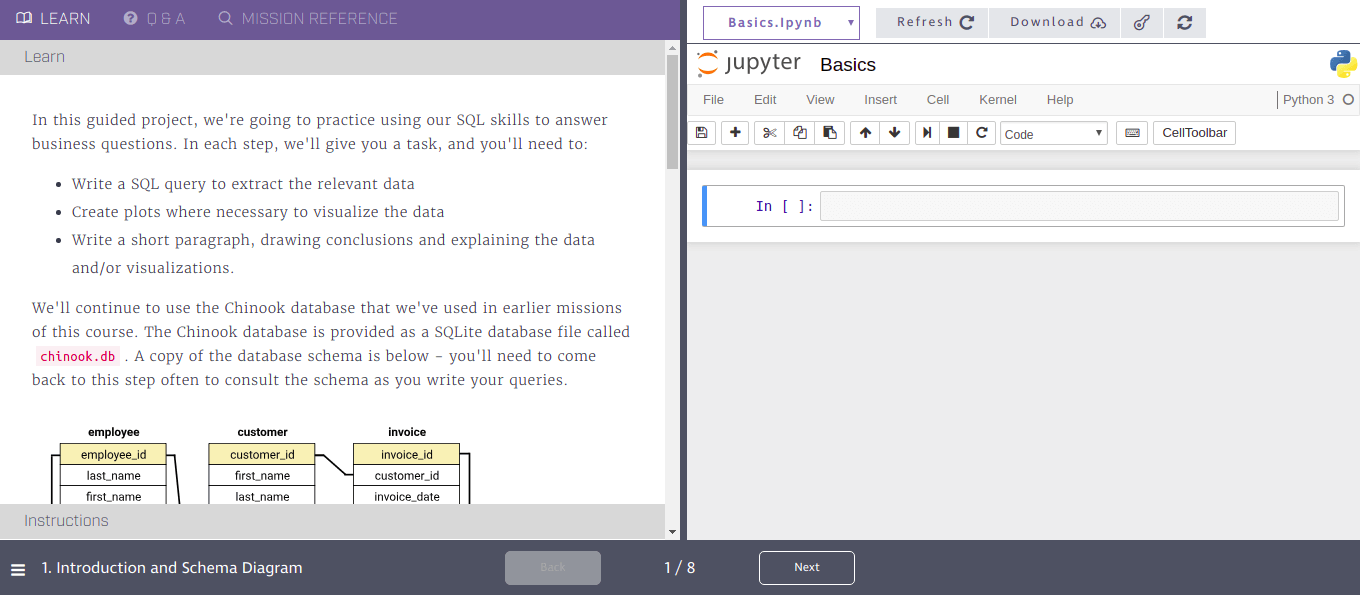Restart the kernel from the Jupyter toolbar
This screenshot has height=595, width=1360.
coord(982,133)
